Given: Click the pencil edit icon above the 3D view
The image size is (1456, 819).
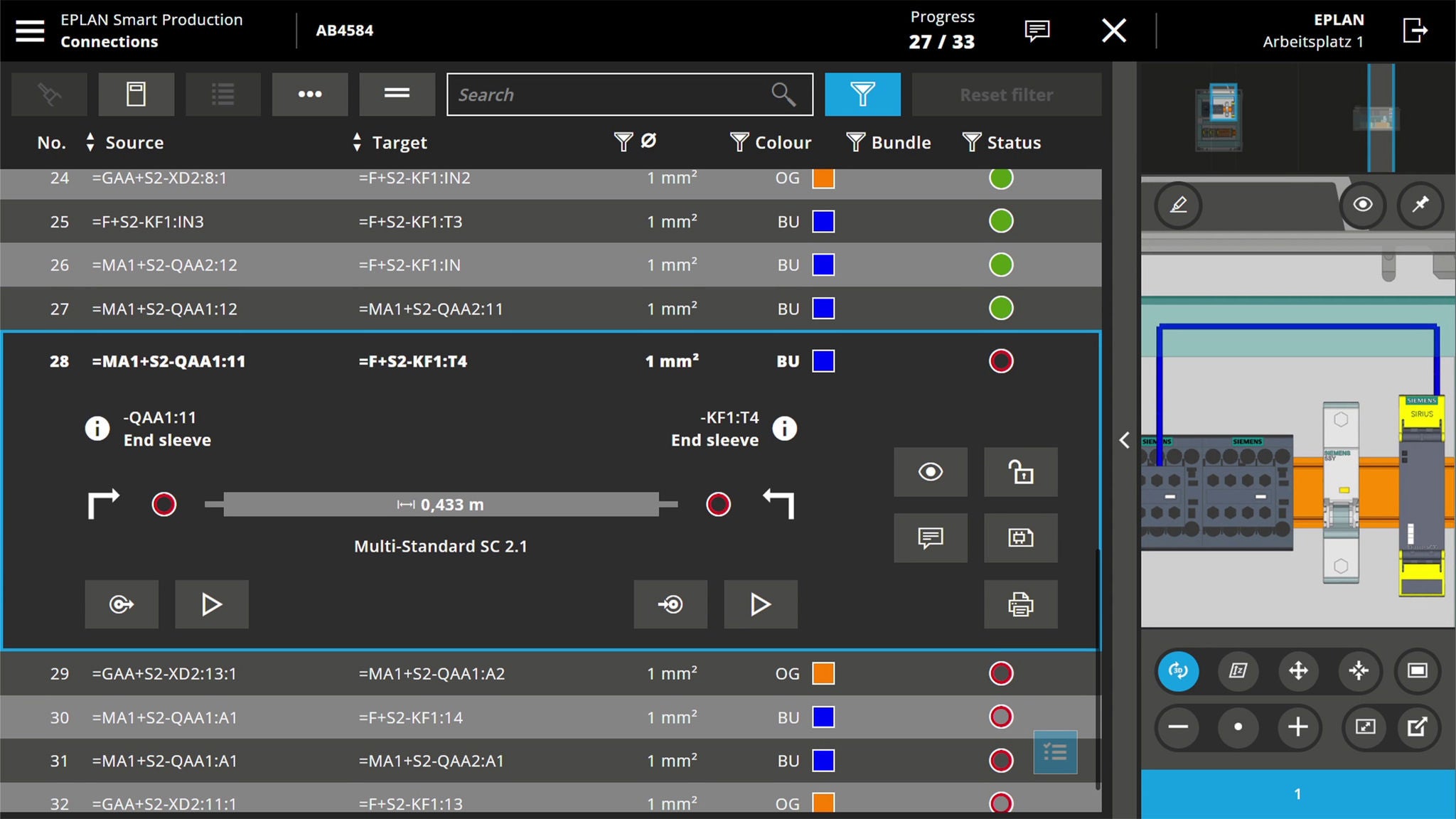Looking at the screenshot, I should 1179,205.
